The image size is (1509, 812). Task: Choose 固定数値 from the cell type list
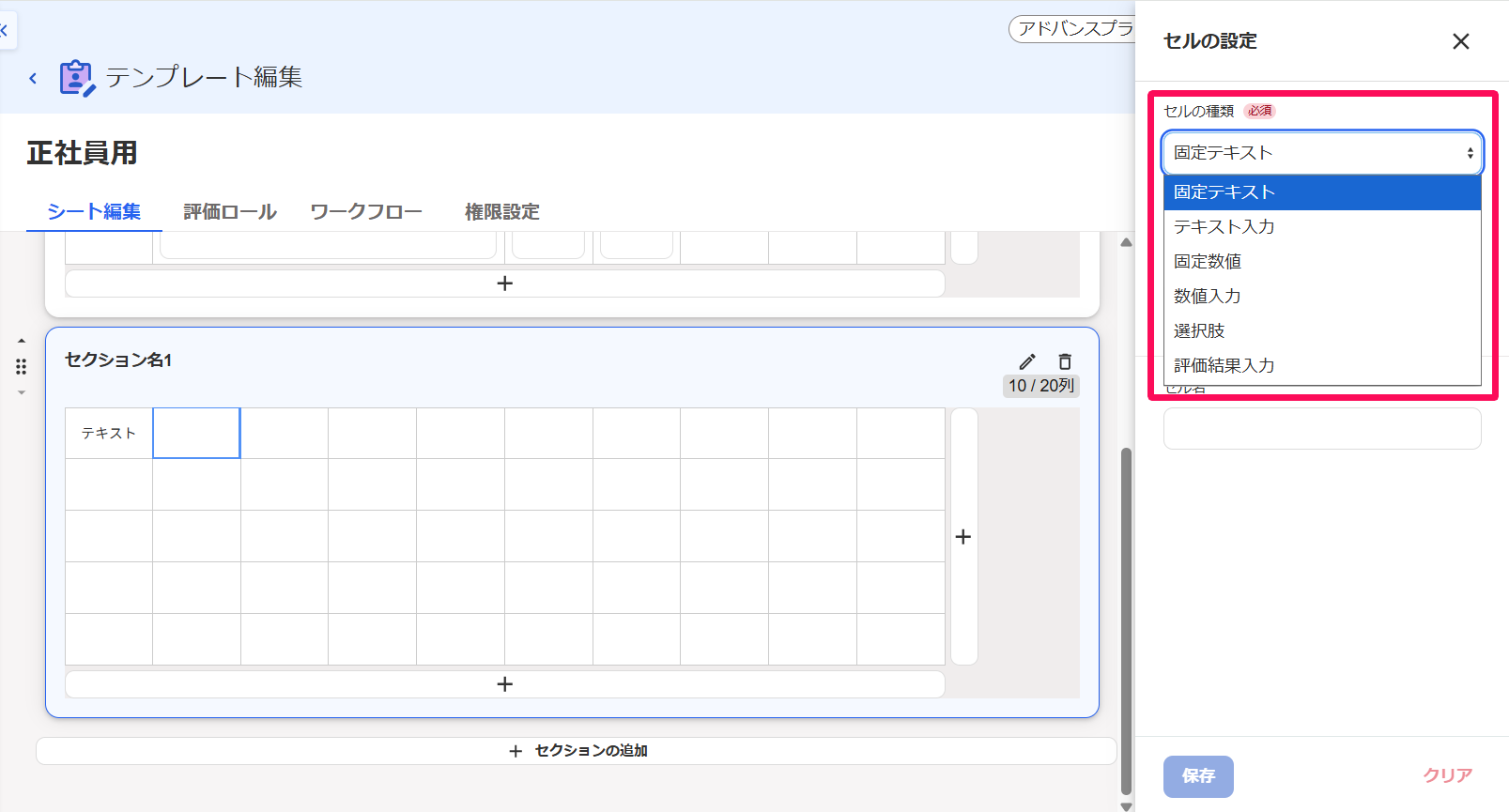click(1322, 262)
